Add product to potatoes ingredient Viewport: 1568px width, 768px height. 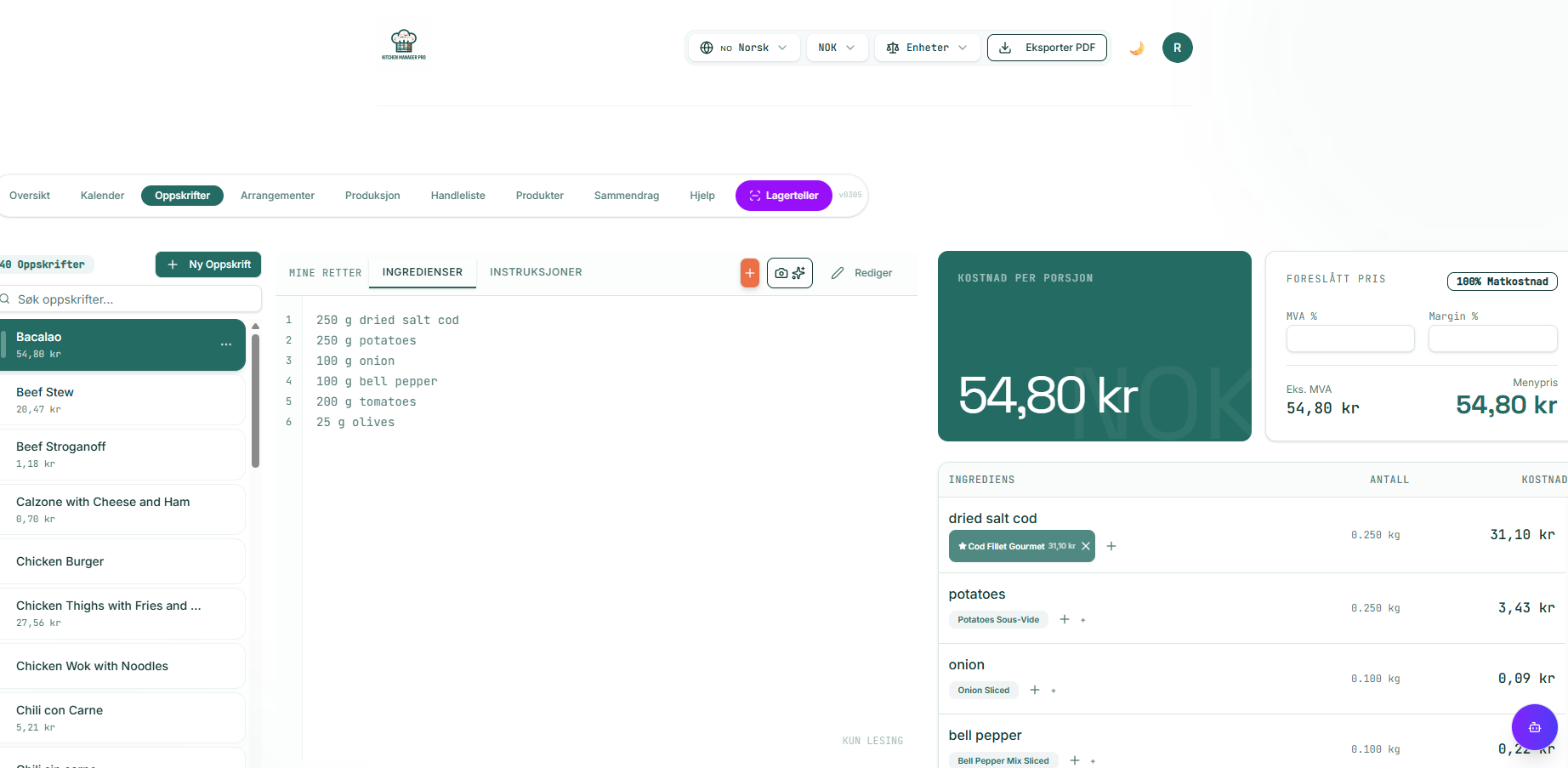pos(1065,619)
